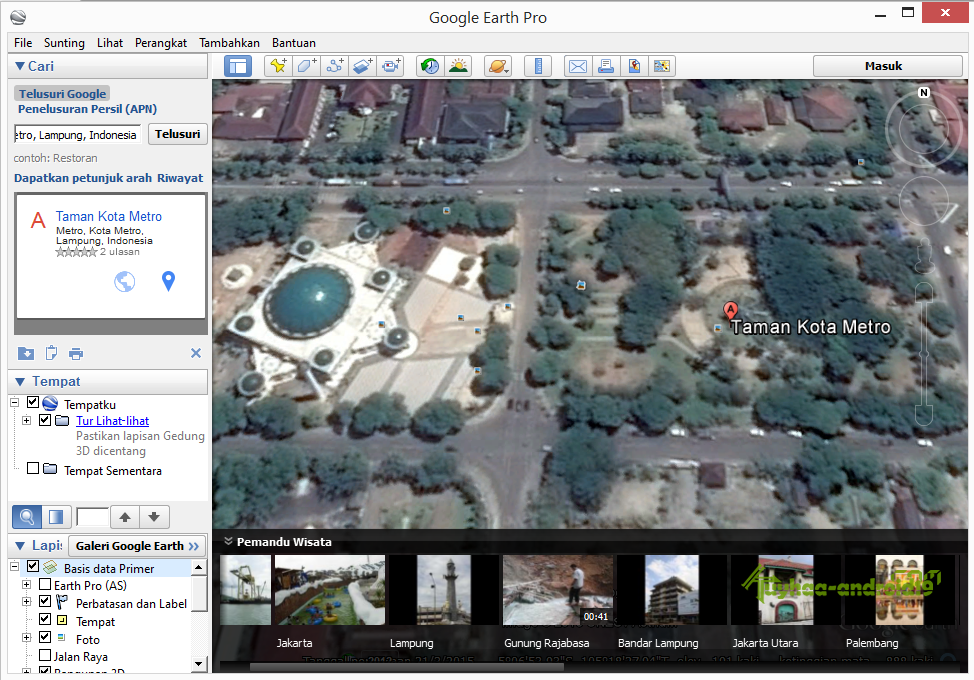This screenshot has height=680, width=974.
Task: Click the Dapatkan petunjuk arah link
Action: tap(83, 178)
